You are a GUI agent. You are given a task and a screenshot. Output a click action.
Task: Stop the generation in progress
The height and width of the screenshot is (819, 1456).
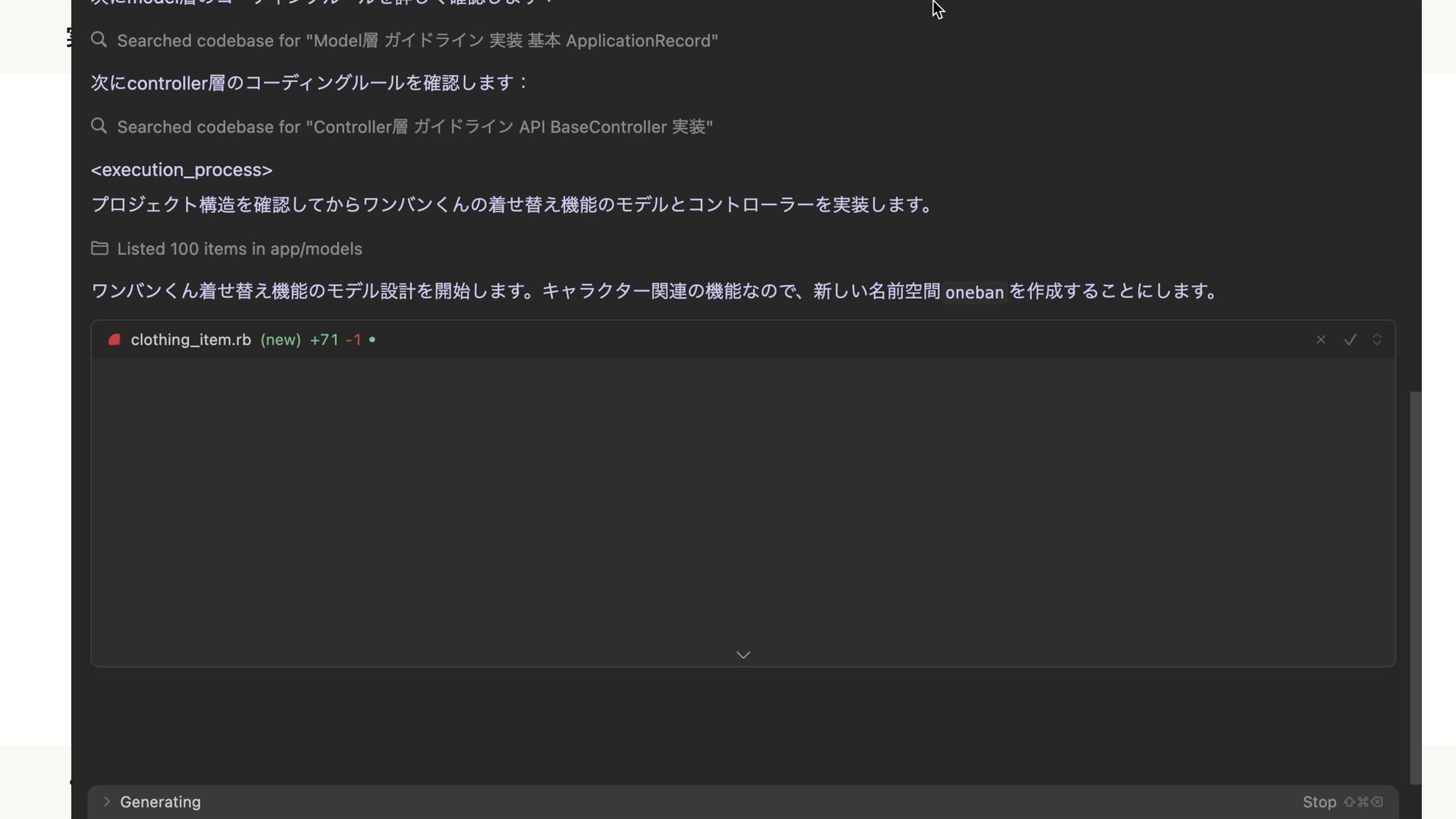[x=1319, y=802]
